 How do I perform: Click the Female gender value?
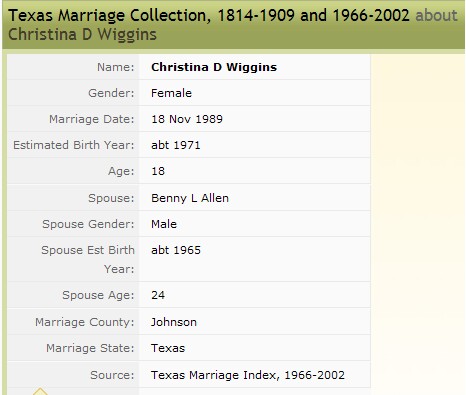point(171,93)
